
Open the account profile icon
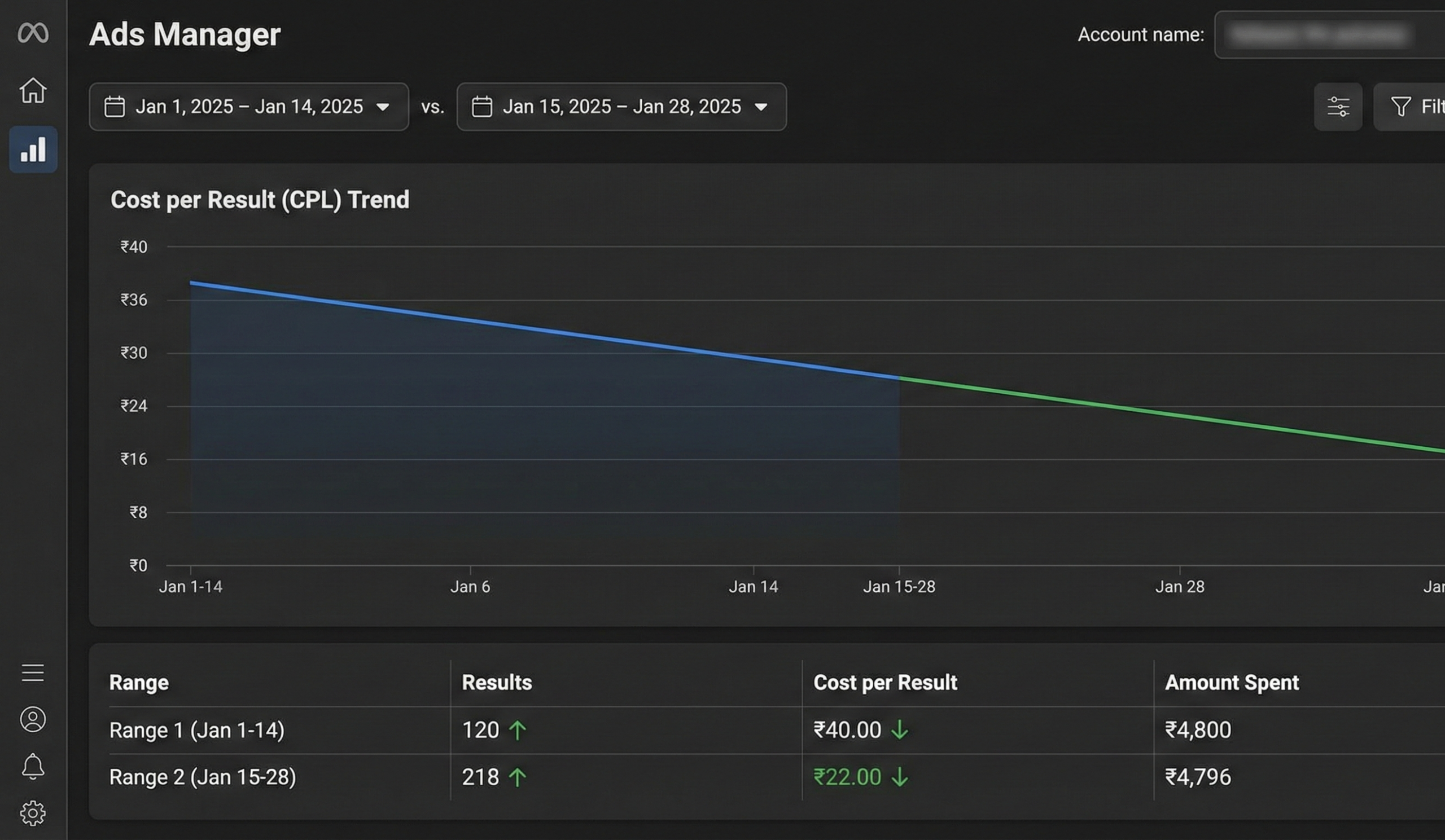(x=33, y=719)
